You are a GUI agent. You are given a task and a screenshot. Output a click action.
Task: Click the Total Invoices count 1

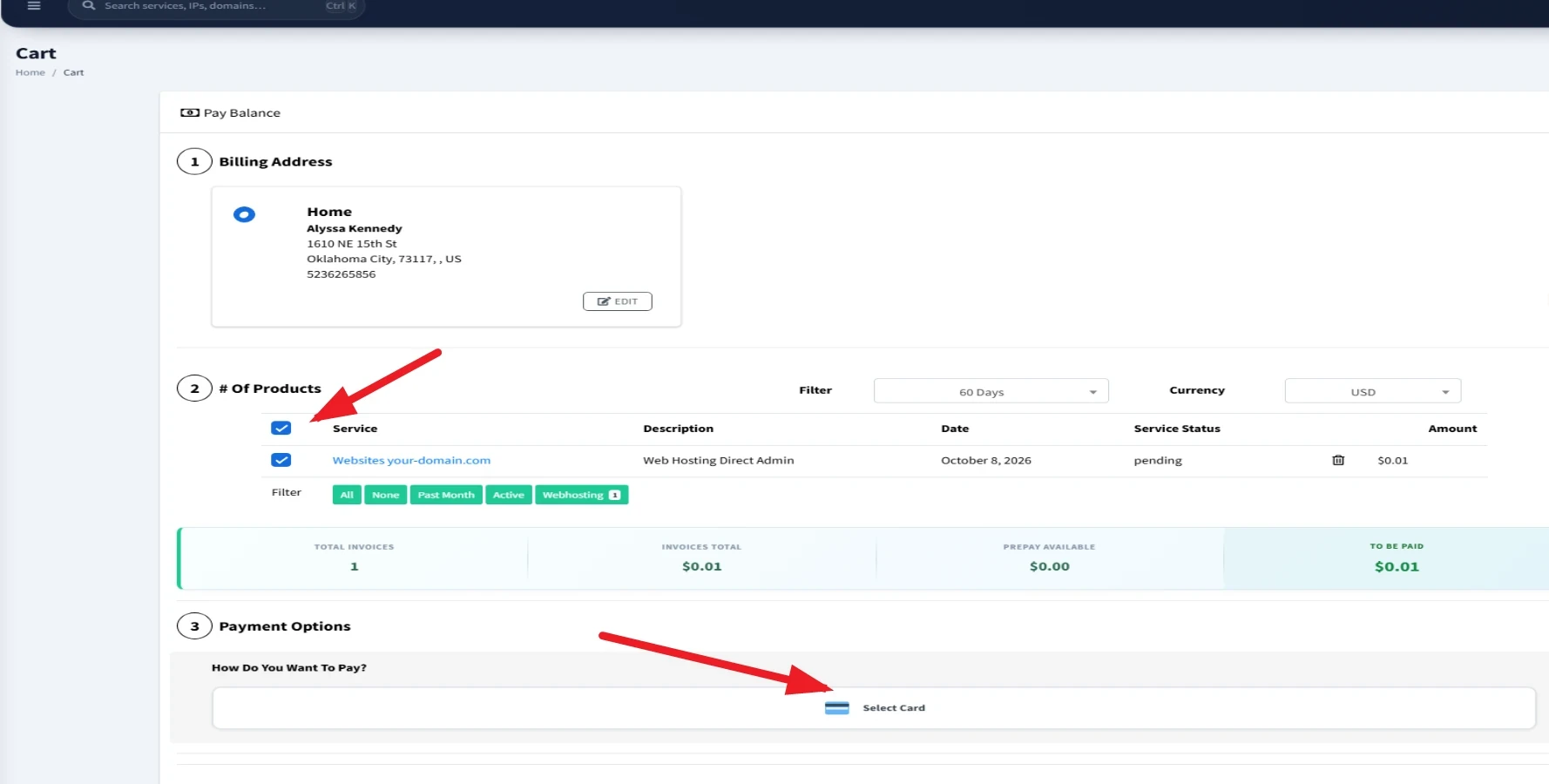click(x=354, y=566)
